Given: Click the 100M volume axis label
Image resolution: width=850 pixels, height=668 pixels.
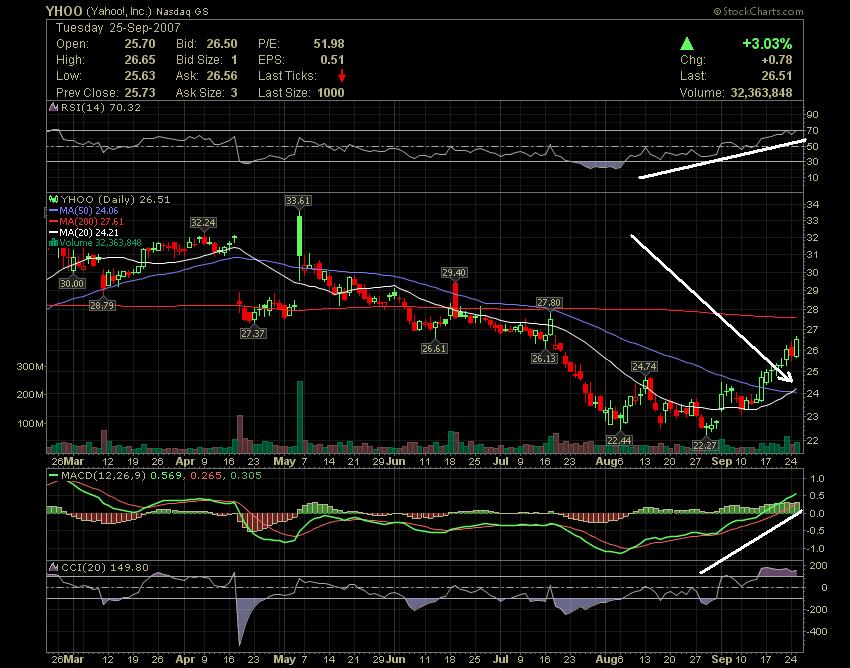Looking at the screenshot, I should [30, 423].
